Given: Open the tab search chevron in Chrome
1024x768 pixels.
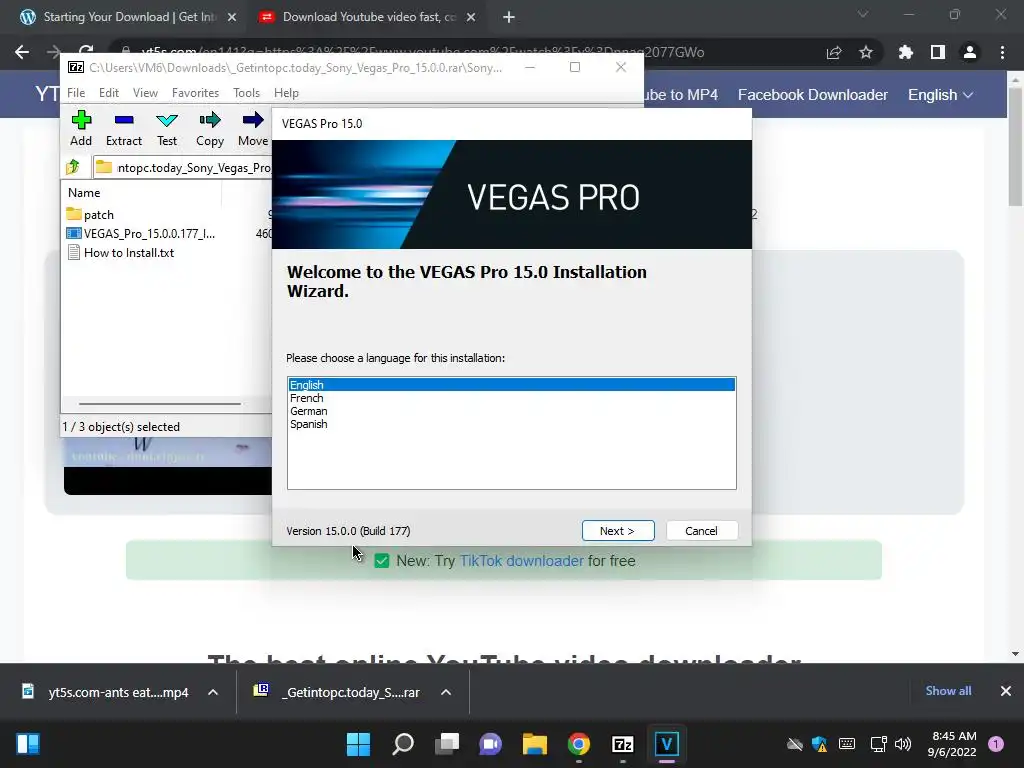Looking at the screenshot, I should (x=863, y=14).
